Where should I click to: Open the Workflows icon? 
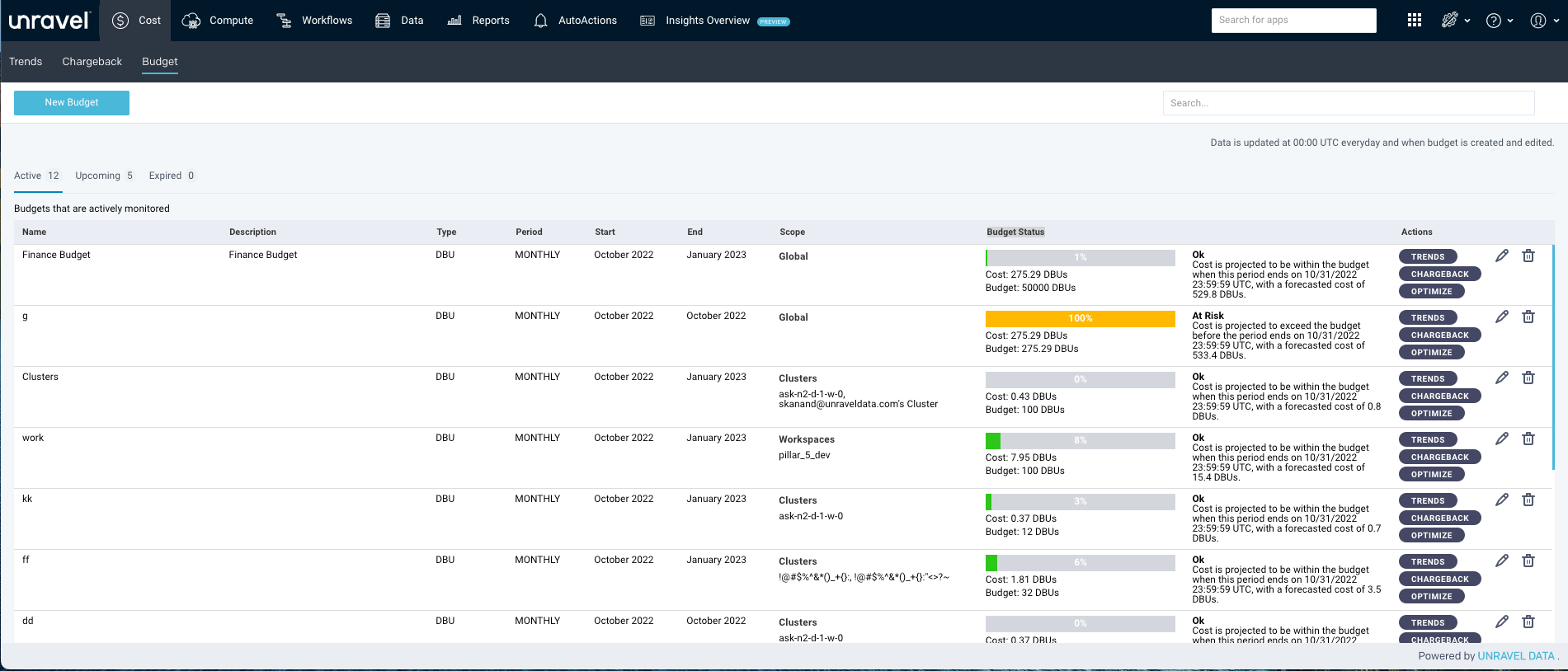pos(284,21)
